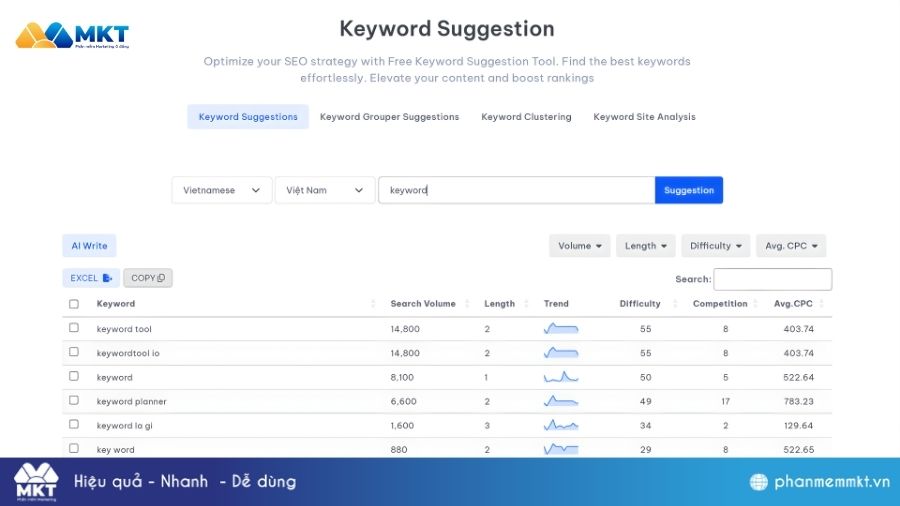Image resolution: width=900 pixels, height=506 pixels.
Task: Click sort arrows on Keyword column
Action: 373,304
